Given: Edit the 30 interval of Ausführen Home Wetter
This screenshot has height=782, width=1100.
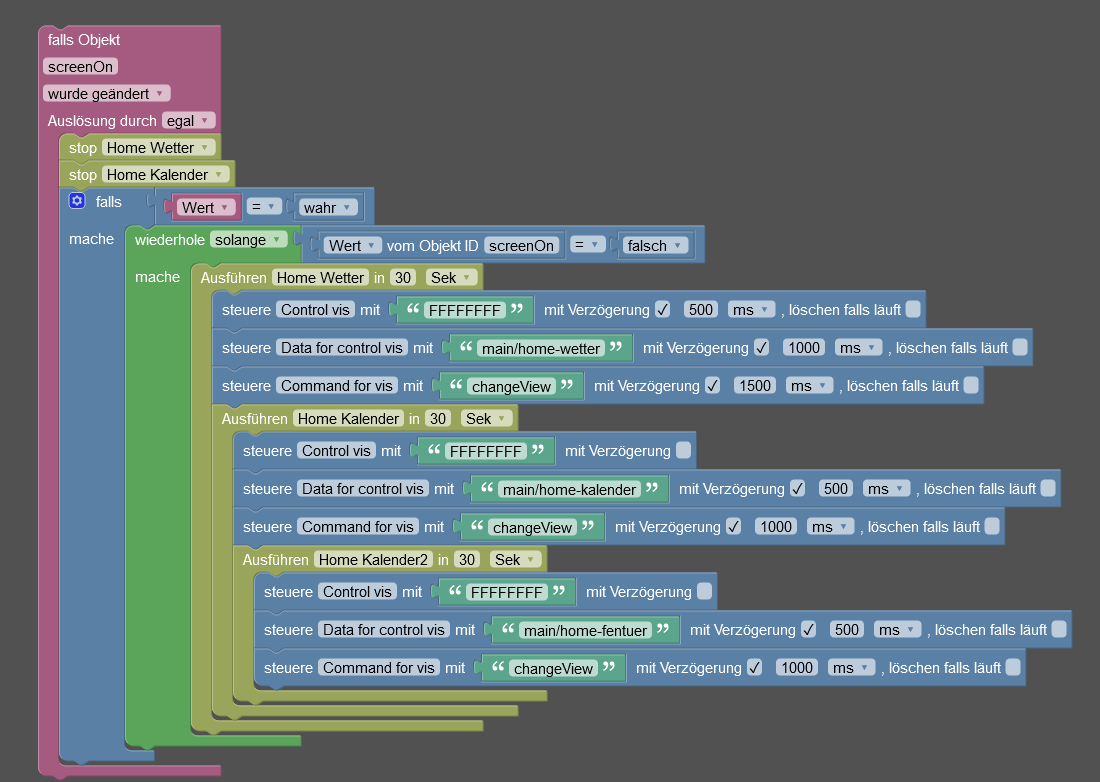Looking at the screenshot, I should tap(403, 278).
